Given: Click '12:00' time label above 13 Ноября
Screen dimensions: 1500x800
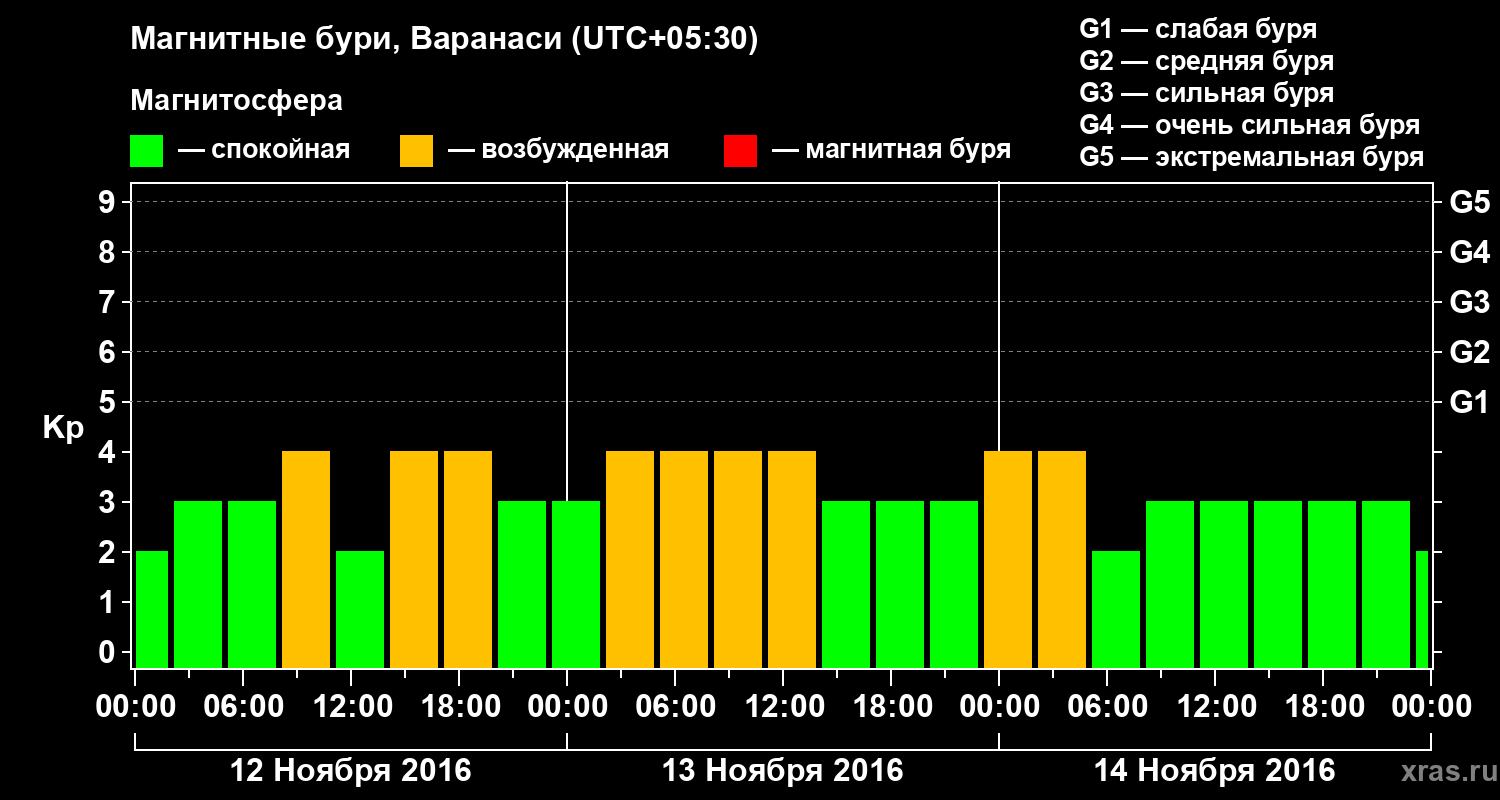Looking at the screenshot, I should point(783,706).
